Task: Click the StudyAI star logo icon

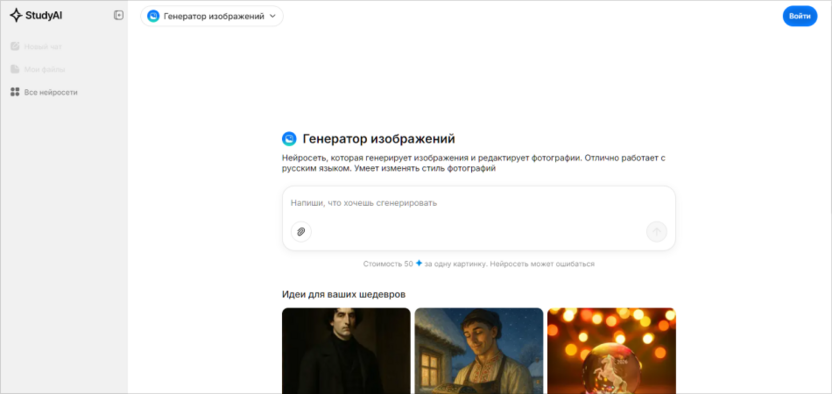Action: pyautogui.click(x=16, y=15)
